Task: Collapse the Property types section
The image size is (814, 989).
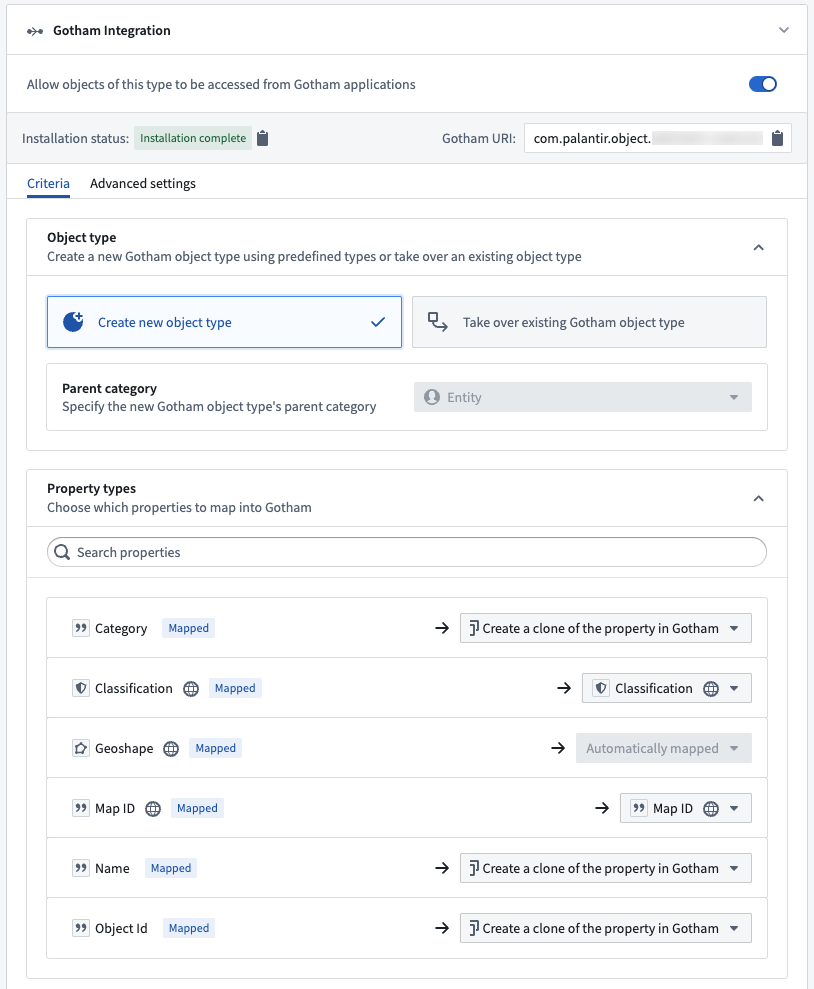Action: [759, 498]
